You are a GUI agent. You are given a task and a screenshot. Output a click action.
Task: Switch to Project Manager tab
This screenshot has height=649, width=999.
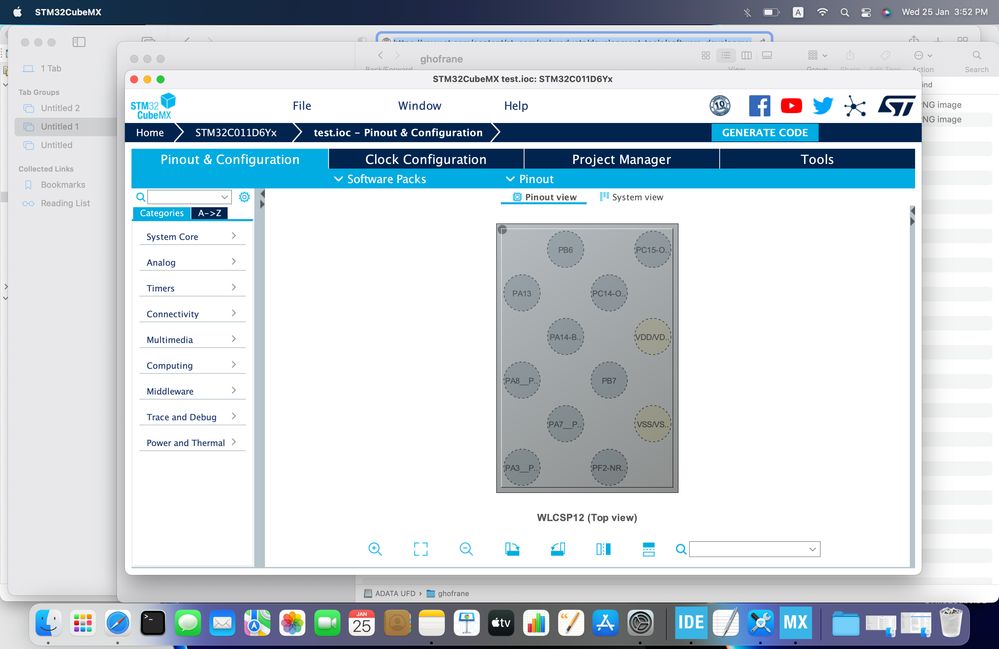tap(621, 159)
